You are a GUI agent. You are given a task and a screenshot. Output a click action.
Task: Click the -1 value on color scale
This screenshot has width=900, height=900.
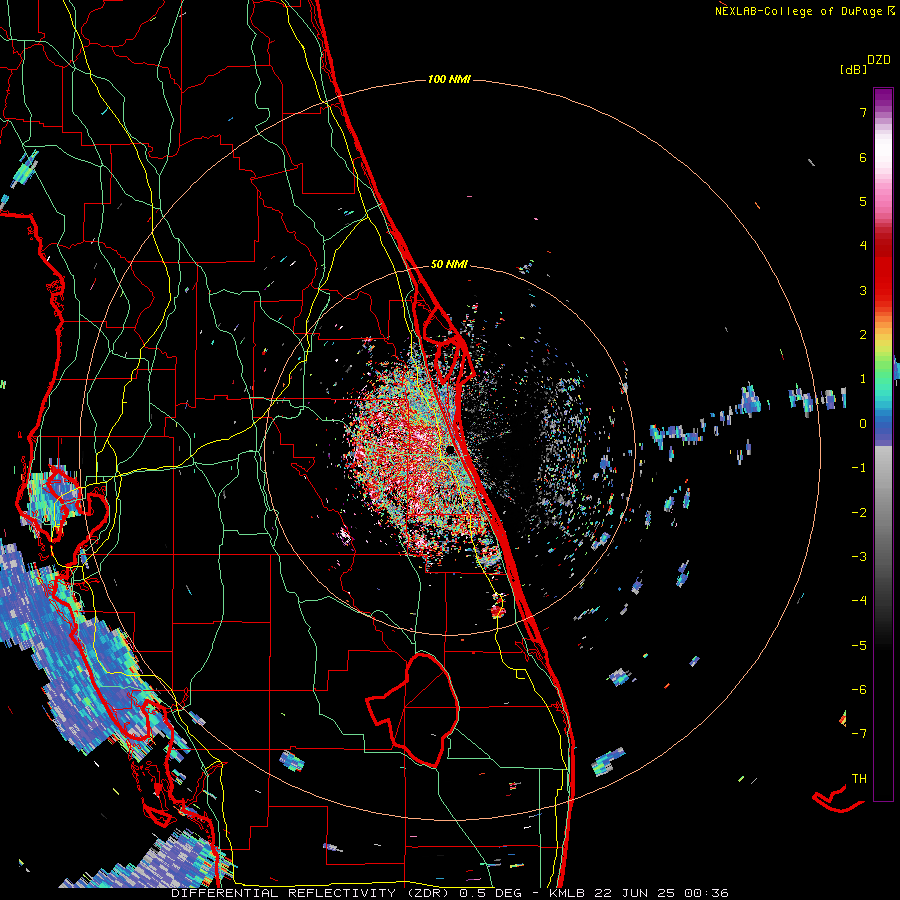coord(859,468)
